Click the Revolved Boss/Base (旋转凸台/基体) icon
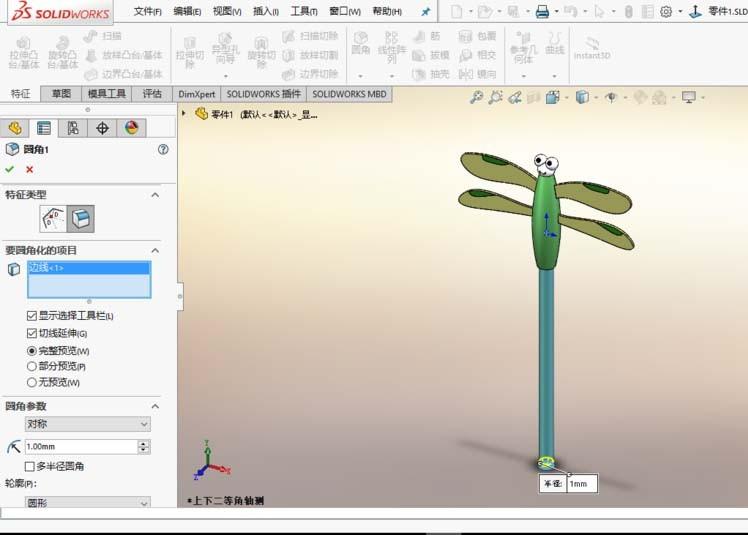The width and height of the screenshot is (748, 535). tap(62, 52)
